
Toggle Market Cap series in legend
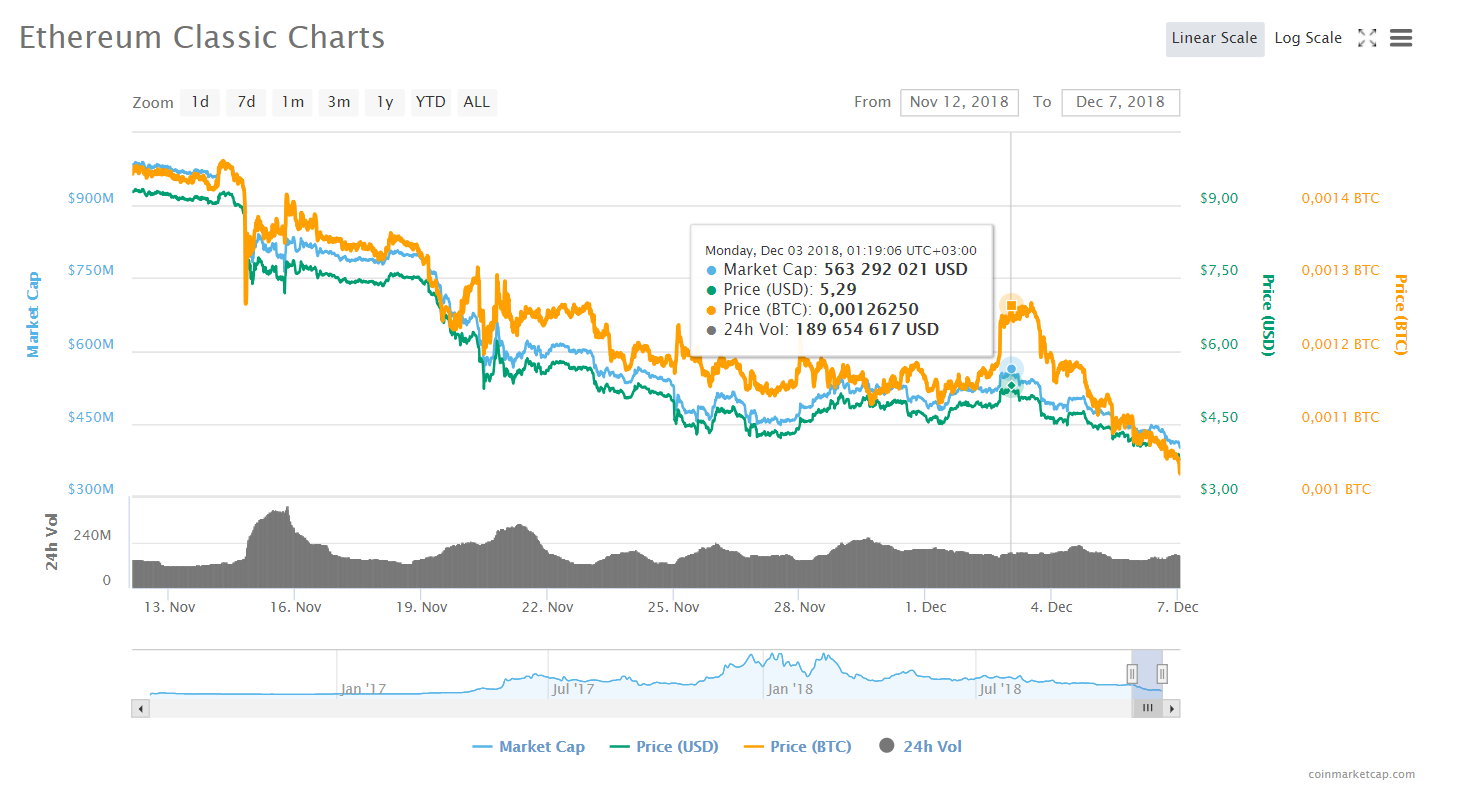[528, 746]
